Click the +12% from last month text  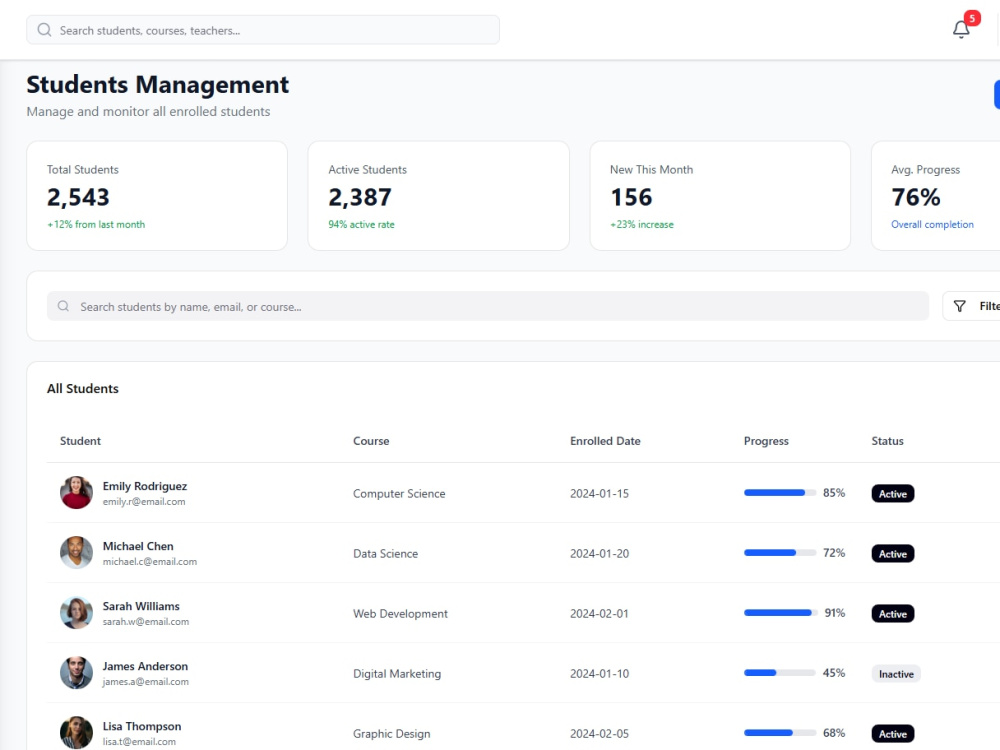[x=96, y=224]
